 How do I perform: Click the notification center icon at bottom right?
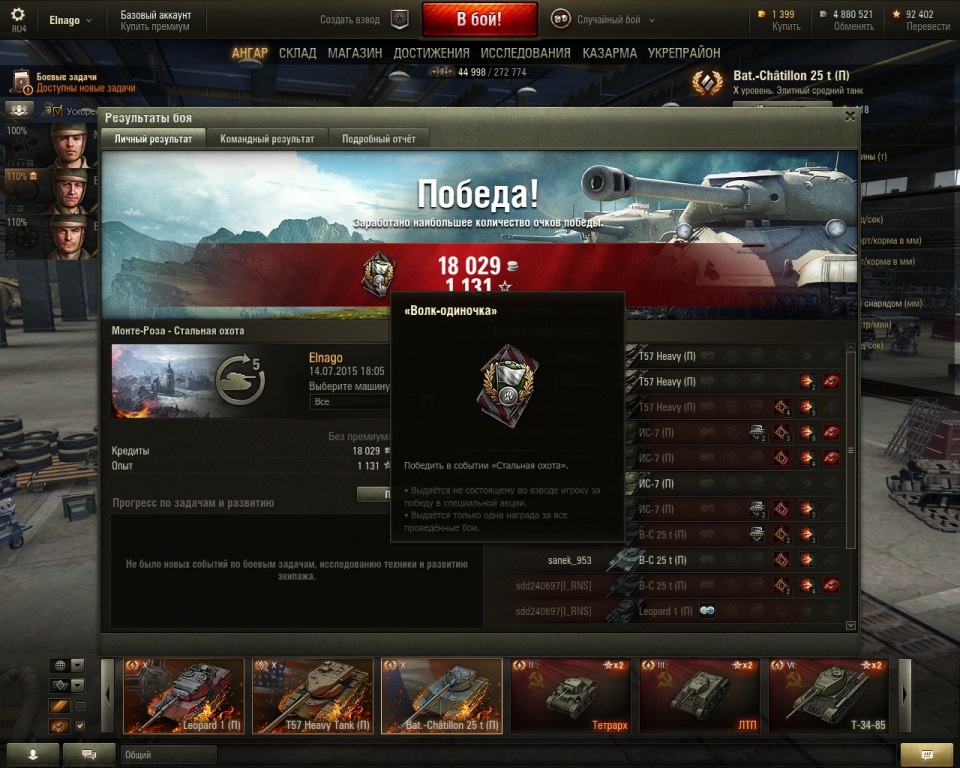(927, 755)
